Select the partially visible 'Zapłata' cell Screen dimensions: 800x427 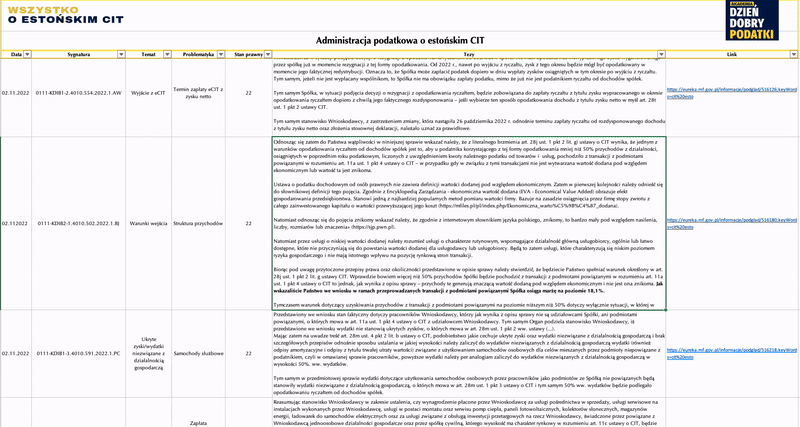(x=198, y=413)
